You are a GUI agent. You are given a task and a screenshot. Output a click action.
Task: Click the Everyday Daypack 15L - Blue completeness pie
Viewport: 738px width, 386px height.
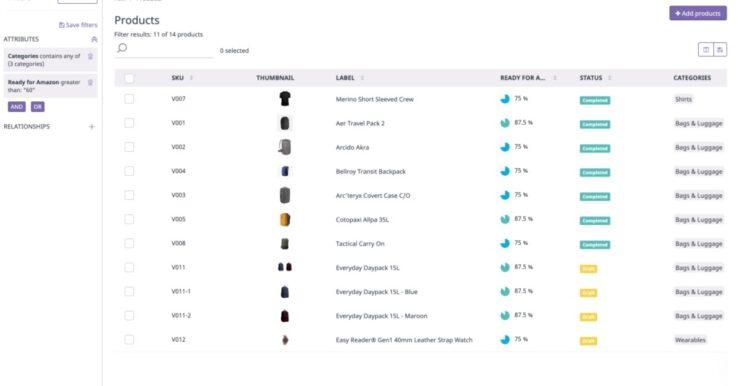pyautogui.click(x=505, y=291)
